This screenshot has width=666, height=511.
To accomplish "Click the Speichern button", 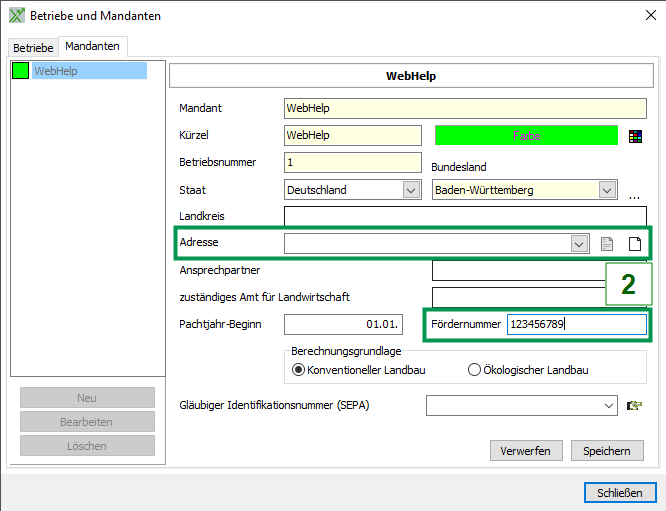I will click(607, 451).
